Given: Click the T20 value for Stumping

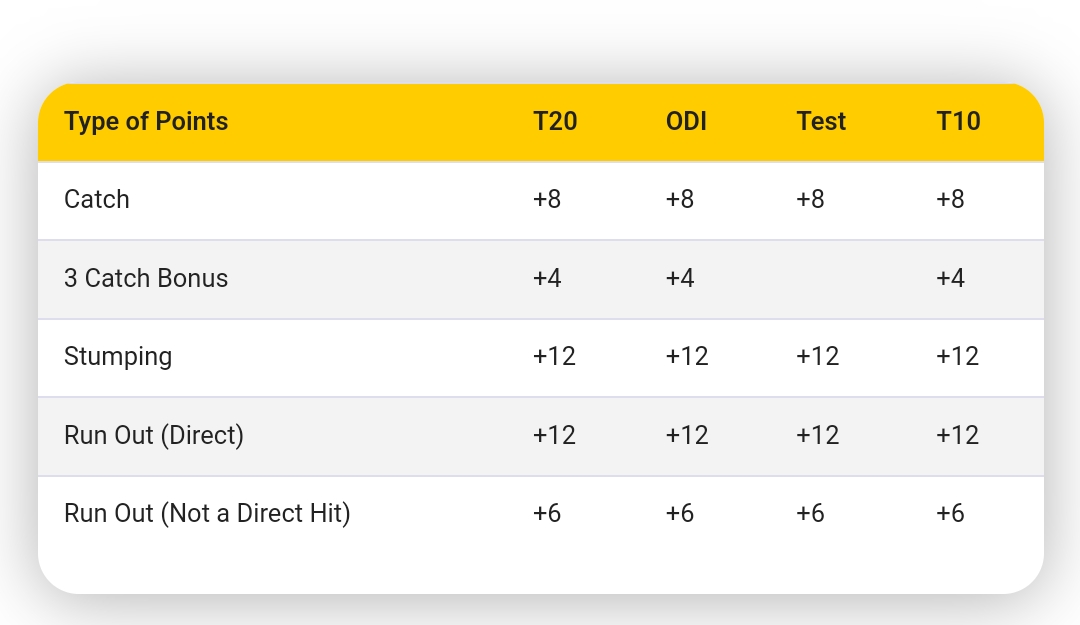Looking at the screenshot, I should point(554,356).
